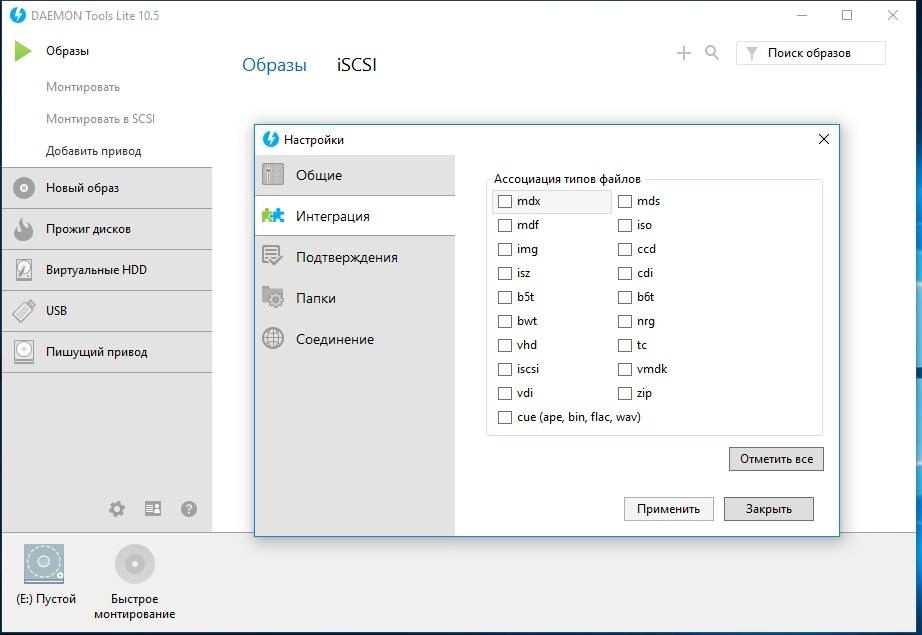Click Монтировать в SCSI sidebar item
Image resolution: width=922 pixels, height=635 pixels.
pos(101,119)
